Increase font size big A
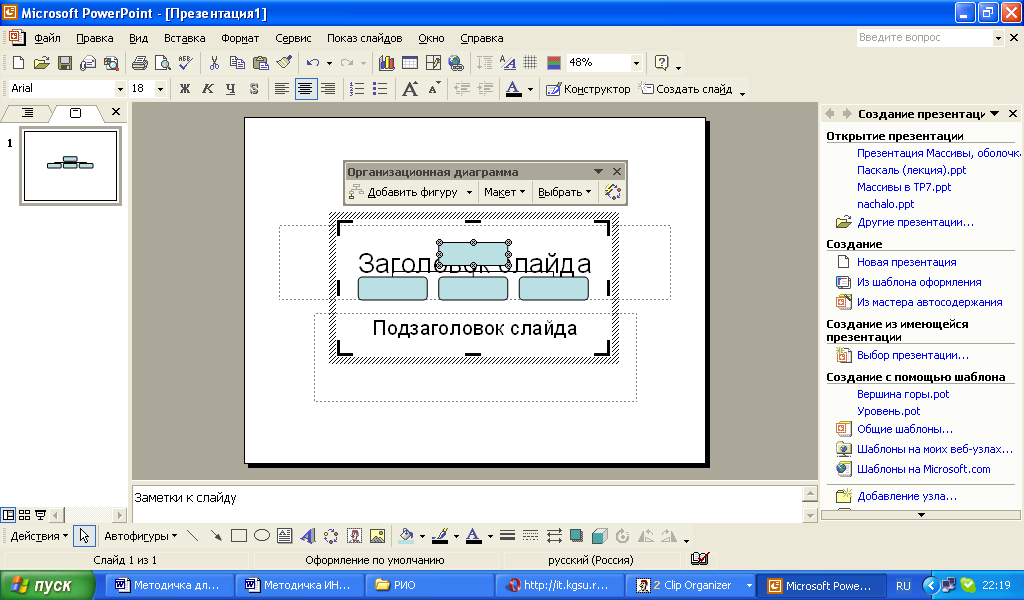 click(x=410, y=89)
